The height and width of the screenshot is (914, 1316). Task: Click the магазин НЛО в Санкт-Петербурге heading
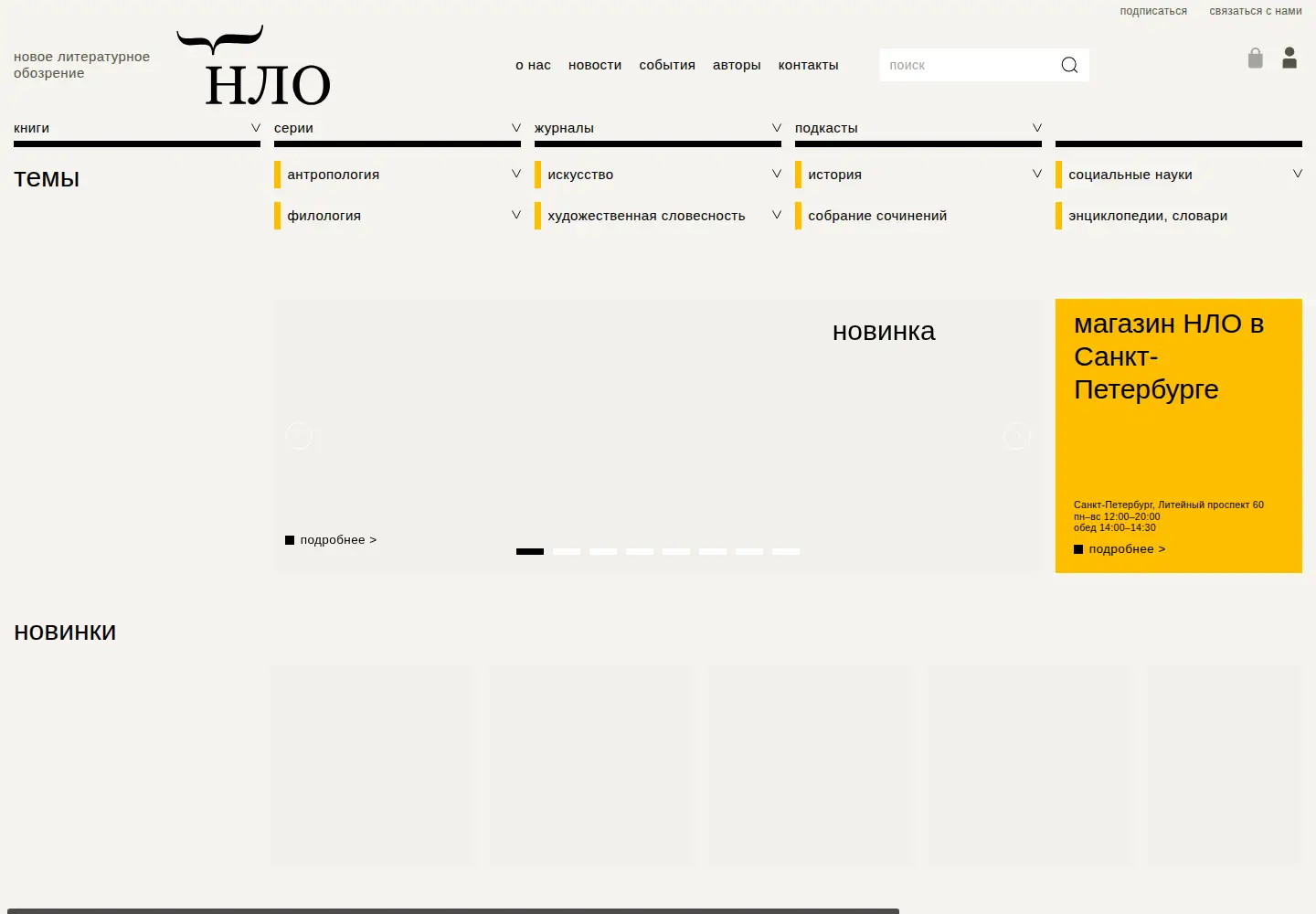1169,356
